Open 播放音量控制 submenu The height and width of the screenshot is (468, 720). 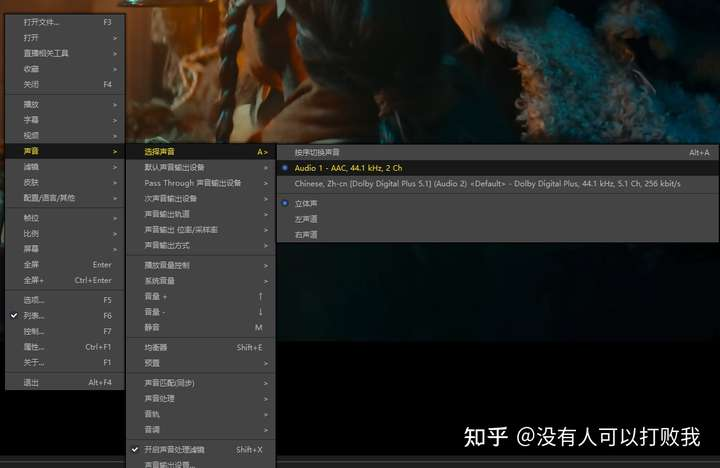click(201, 265)
